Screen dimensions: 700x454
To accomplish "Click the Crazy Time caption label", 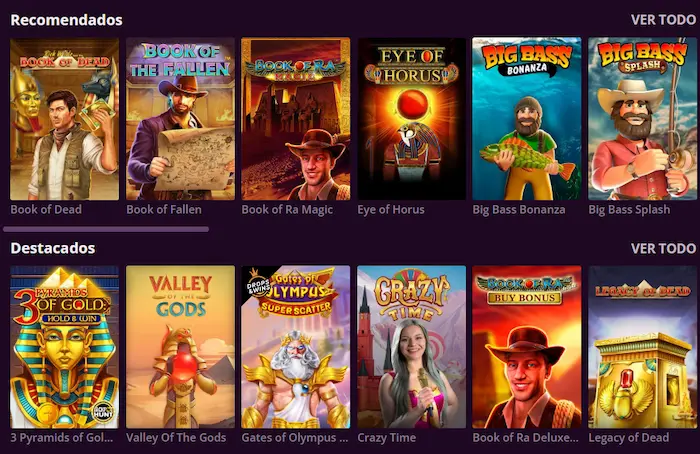I will point(387,438).
